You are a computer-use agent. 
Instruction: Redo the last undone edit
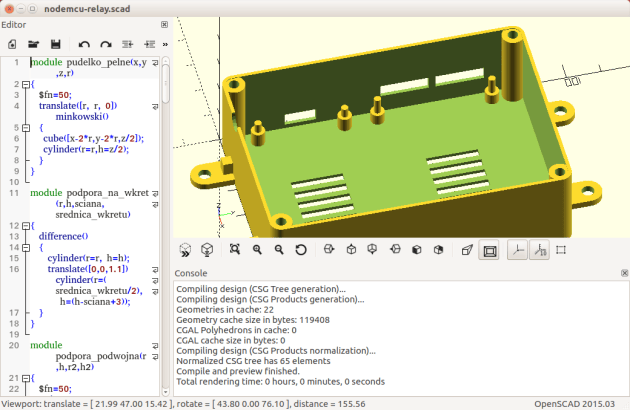(106, 44)
